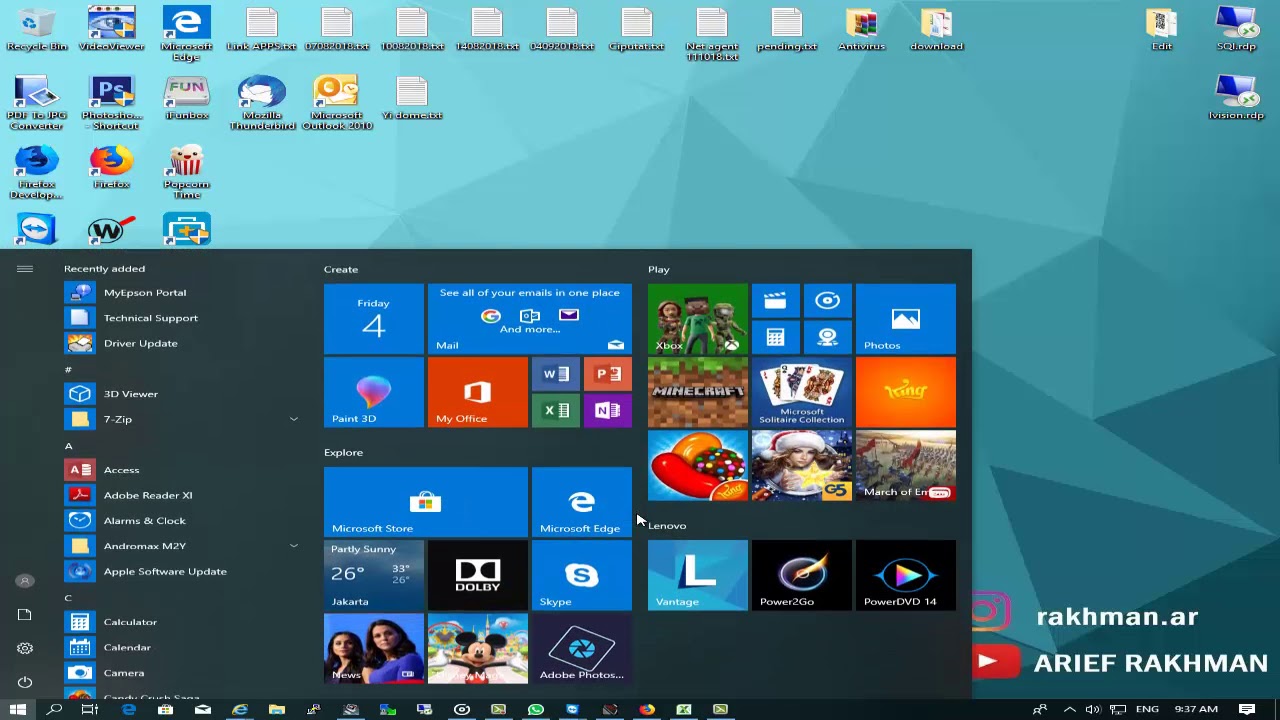This screenshot has height=720, width=1280.
Task: Open Apple Software Update
Action: click(184, 571)
